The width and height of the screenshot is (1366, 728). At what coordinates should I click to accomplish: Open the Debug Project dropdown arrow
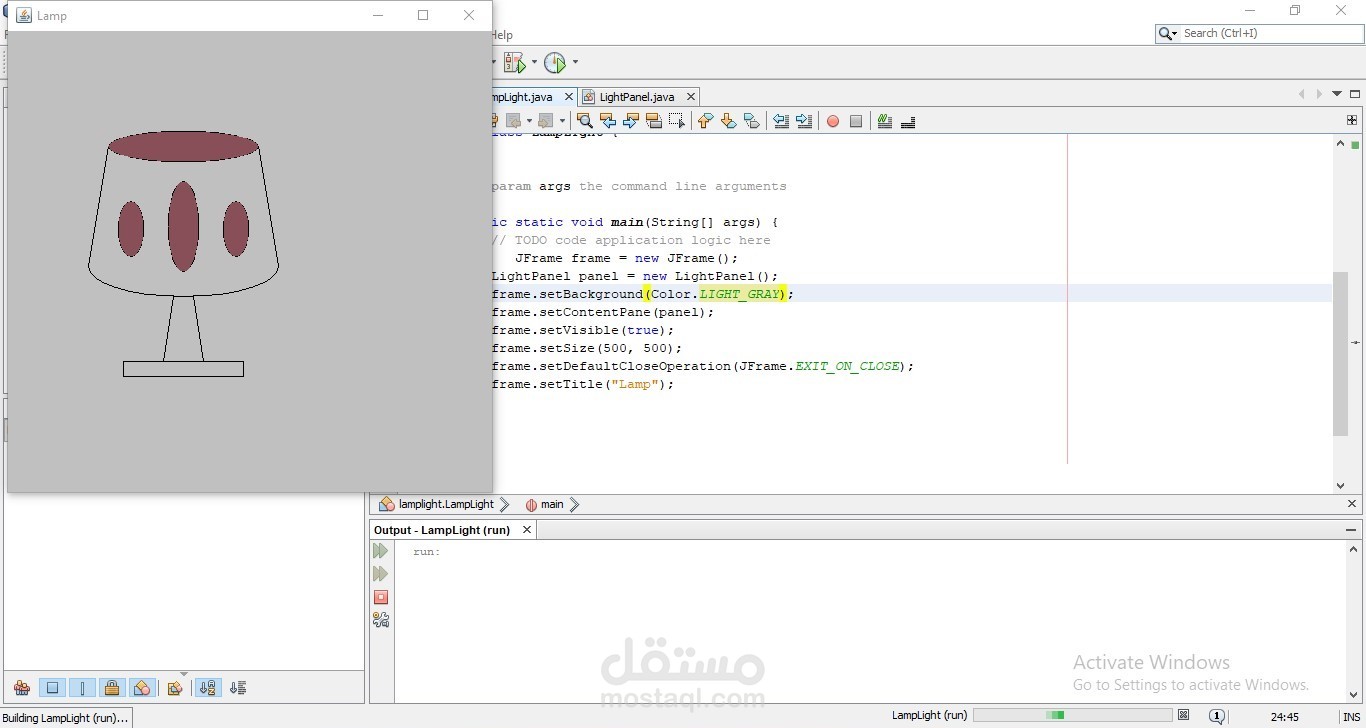534,63
